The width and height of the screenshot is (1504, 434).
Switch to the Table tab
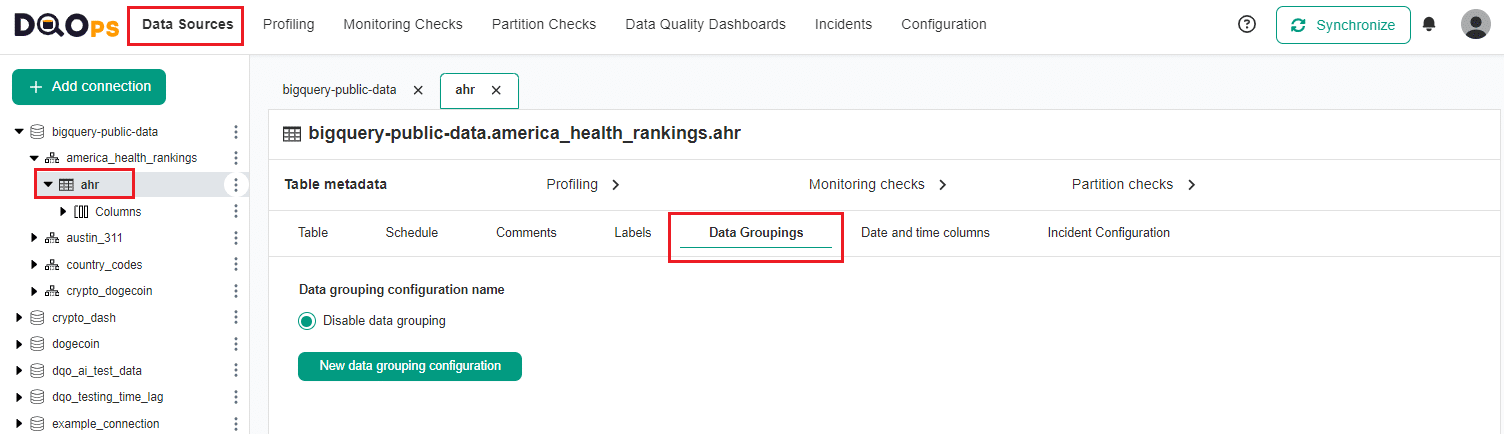click(x=313, y=233)
